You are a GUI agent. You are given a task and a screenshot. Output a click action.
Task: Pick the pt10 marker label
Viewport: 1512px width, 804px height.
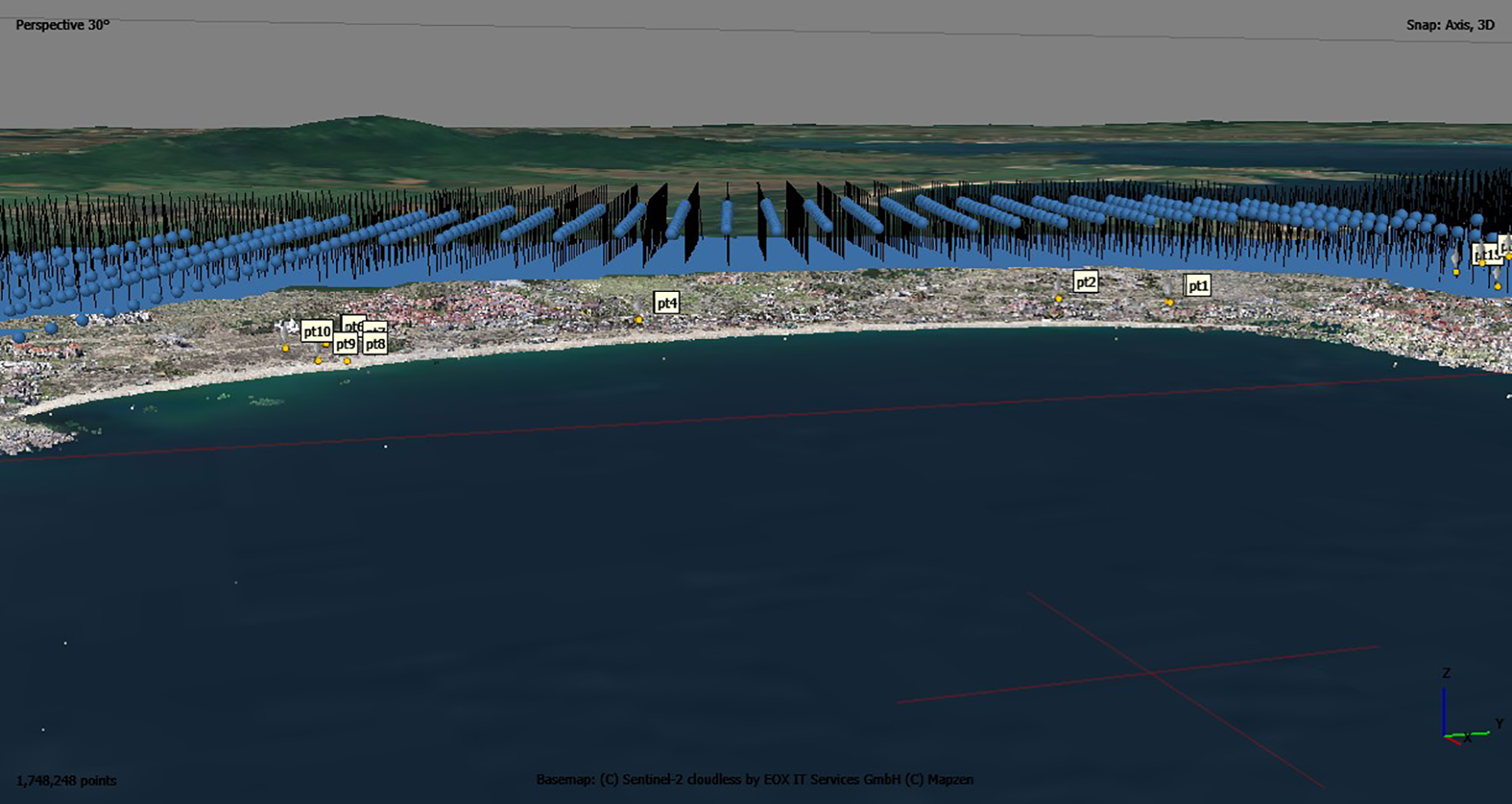point(317,331)
